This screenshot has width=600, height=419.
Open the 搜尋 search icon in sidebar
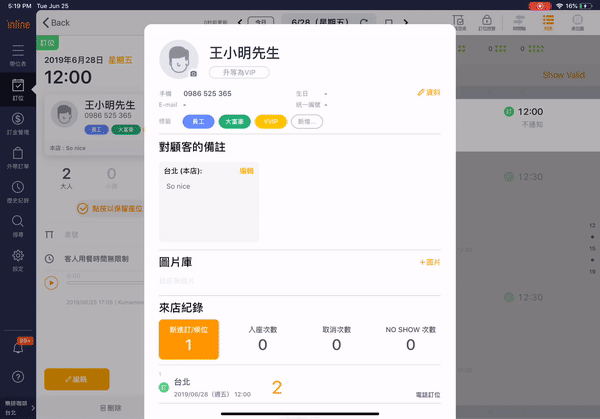click(17, 224)
